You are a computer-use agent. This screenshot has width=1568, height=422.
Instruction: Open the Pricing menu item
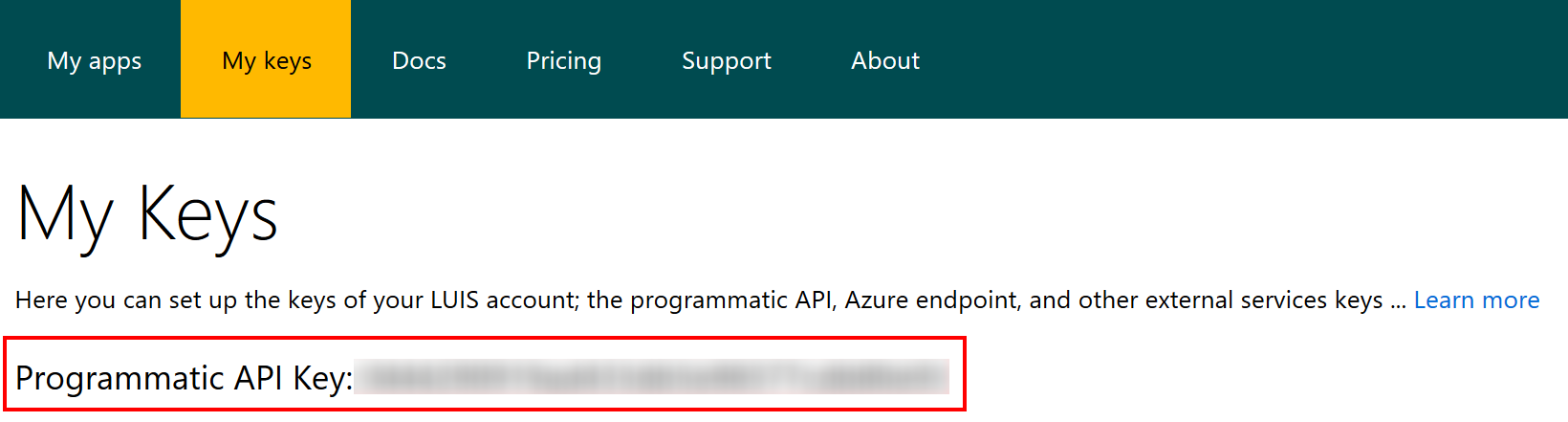(563, 60)
